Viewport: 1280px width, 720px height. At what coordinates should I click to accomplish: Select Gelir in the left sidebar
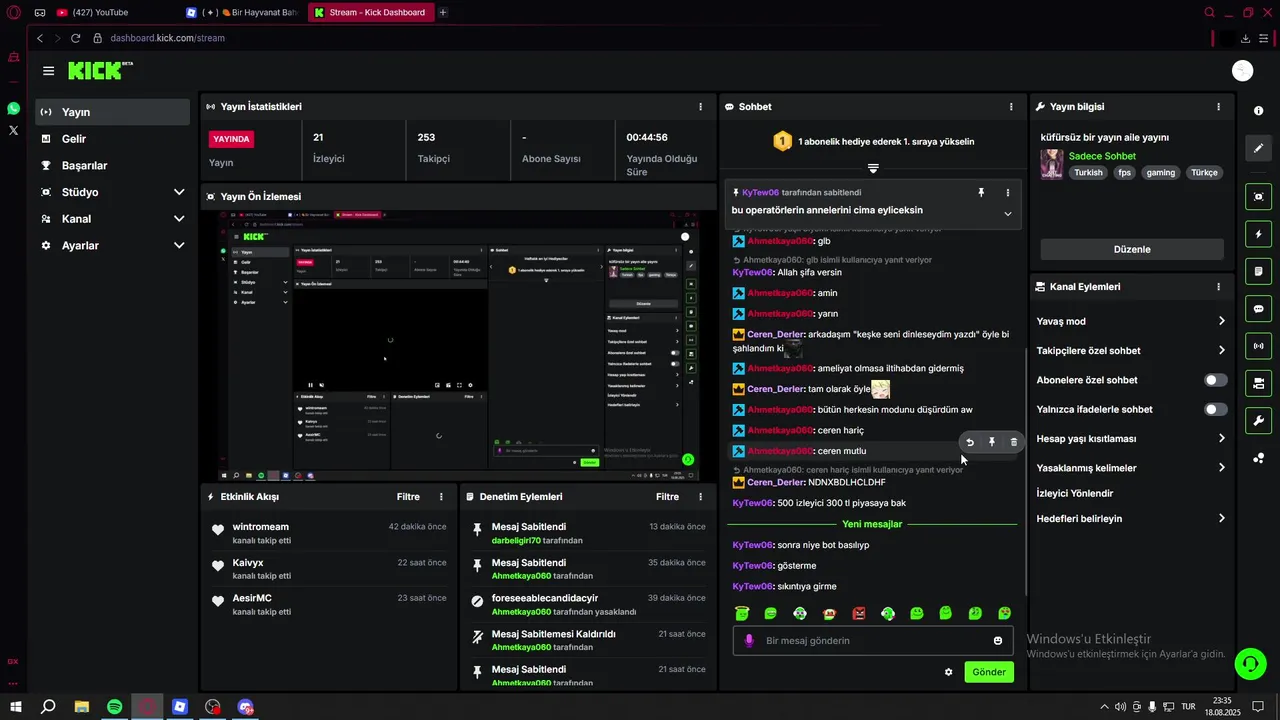[x=112, y=139]
